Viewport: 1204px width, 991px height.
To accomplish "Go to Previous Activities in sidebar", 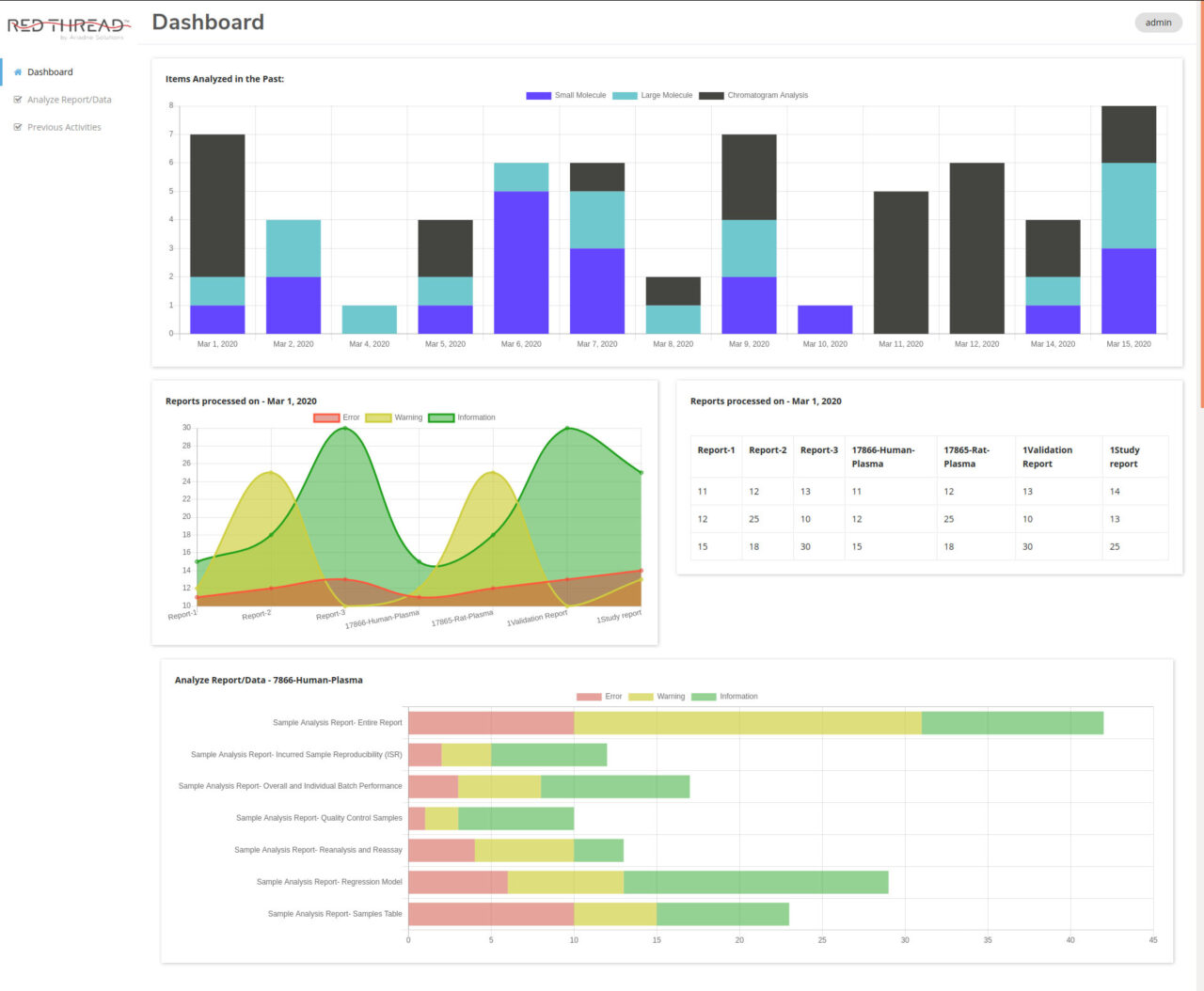I will coord(64,128).
